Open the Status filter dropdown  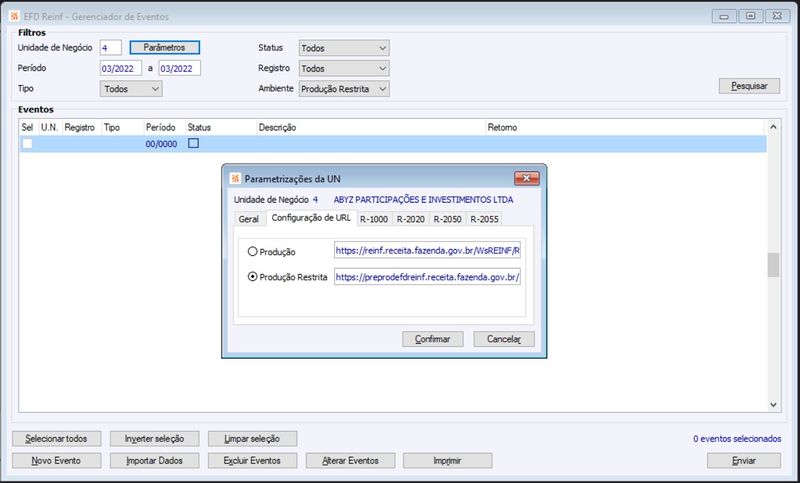click(344, 48)
